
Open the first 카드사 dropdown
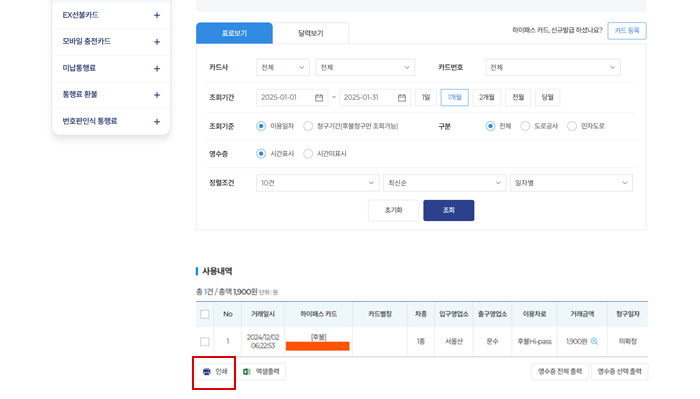click(x=283, y=67)
